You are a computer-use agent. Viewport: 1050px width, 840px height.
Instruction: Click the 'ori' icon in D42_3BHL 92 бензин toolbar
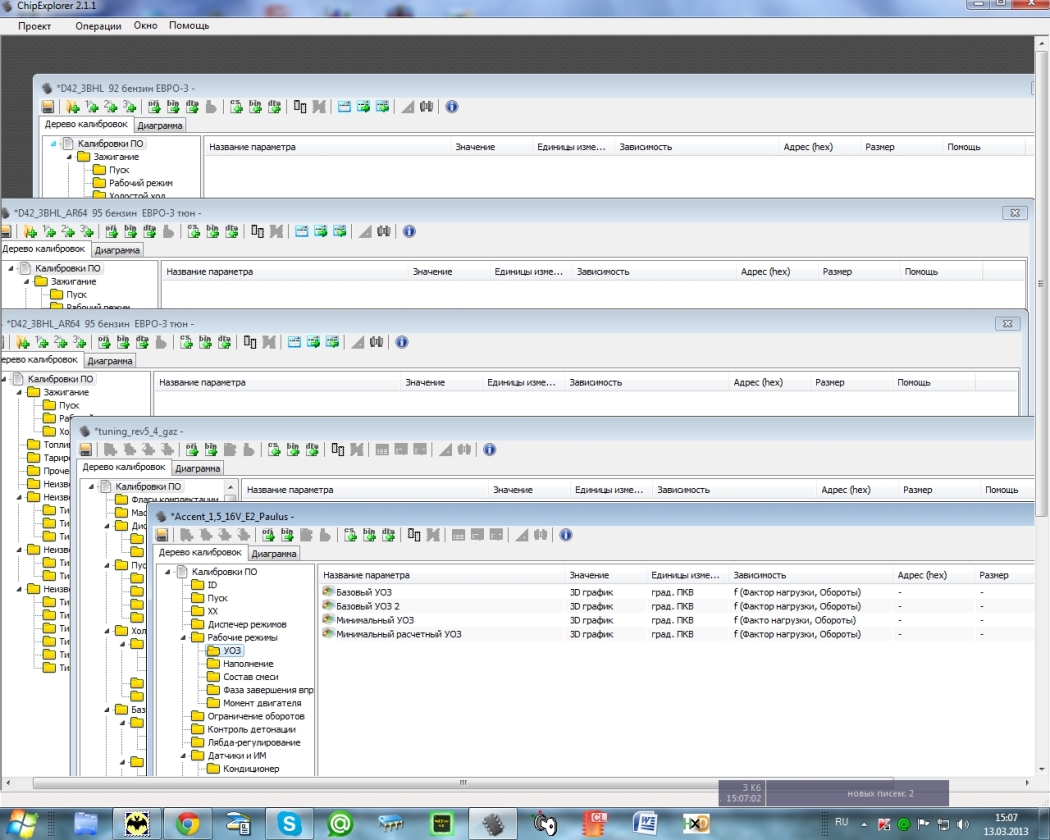pos(154,107)
